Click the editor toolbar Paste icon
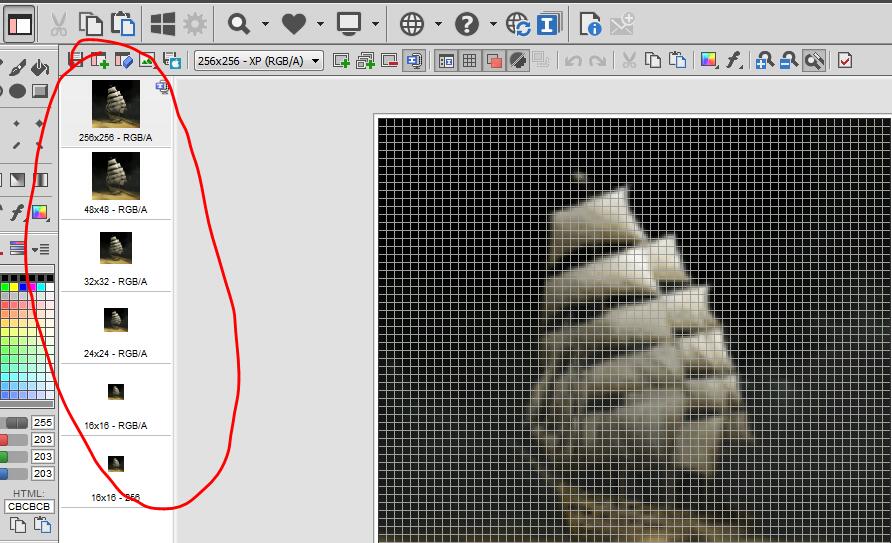 (x=677, y=60)
